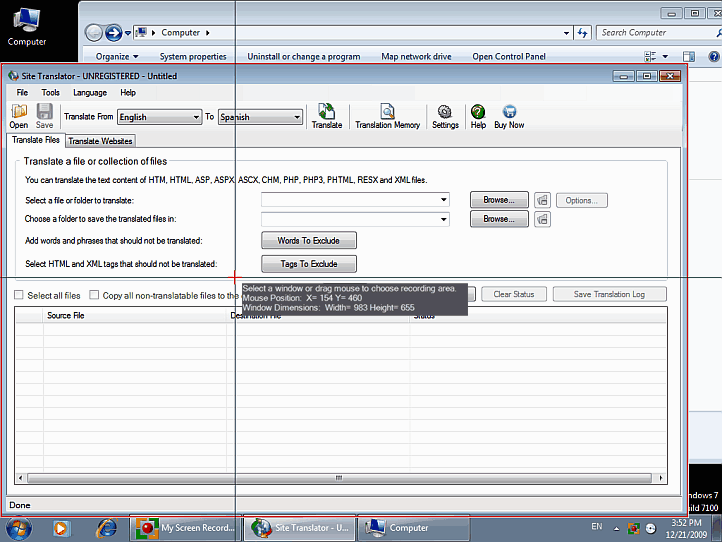Launch Windows Media Player from the taskbar
This screenshot has width=722, height=542.
[x=60, y=528]
